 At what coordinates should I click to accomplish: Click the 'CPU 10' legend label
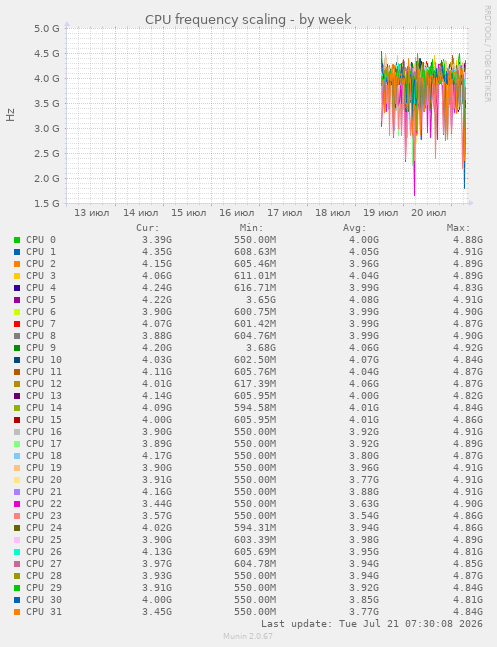pyautogui.click(x=44, y=359)
